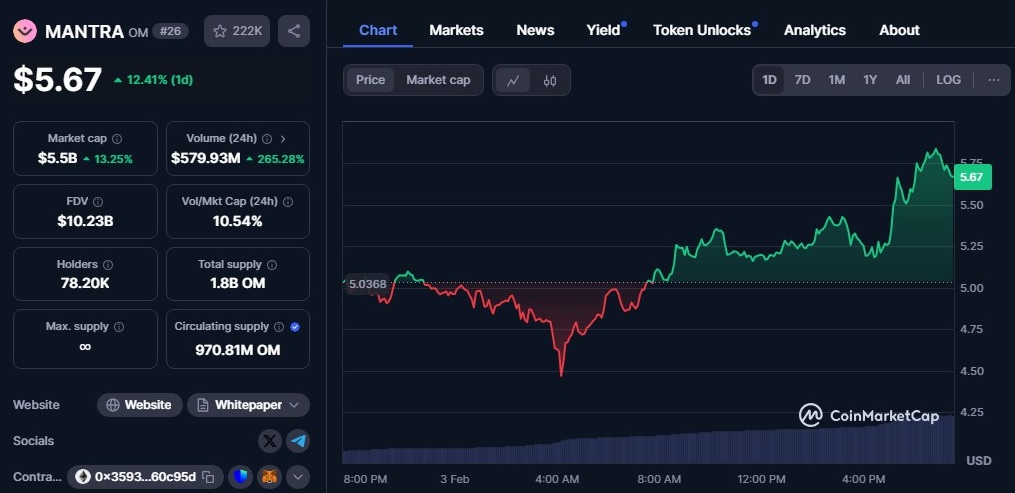The height and width of the screenshot is (493, 1015).
Task: Click the blue shield wallet icon
Action: [241, 477]
